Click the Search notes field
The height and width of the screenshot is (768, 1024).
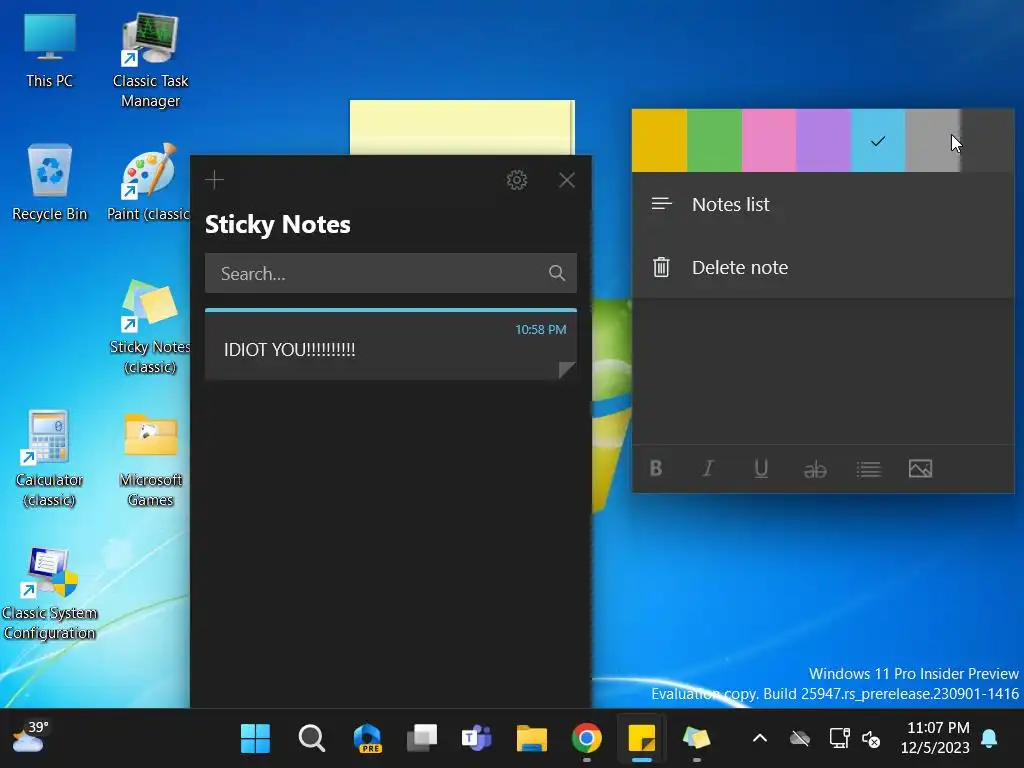[391, 273]
